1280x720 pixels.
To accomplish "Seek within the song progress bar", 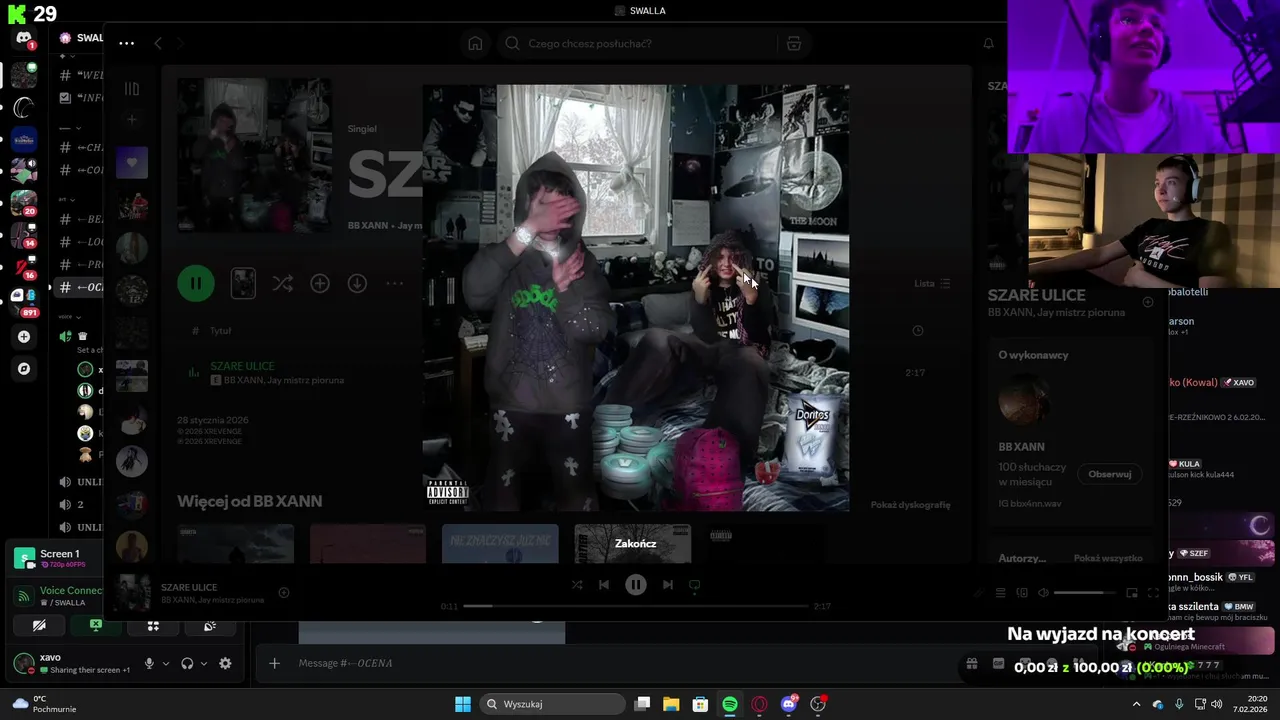I will [634, 606].
